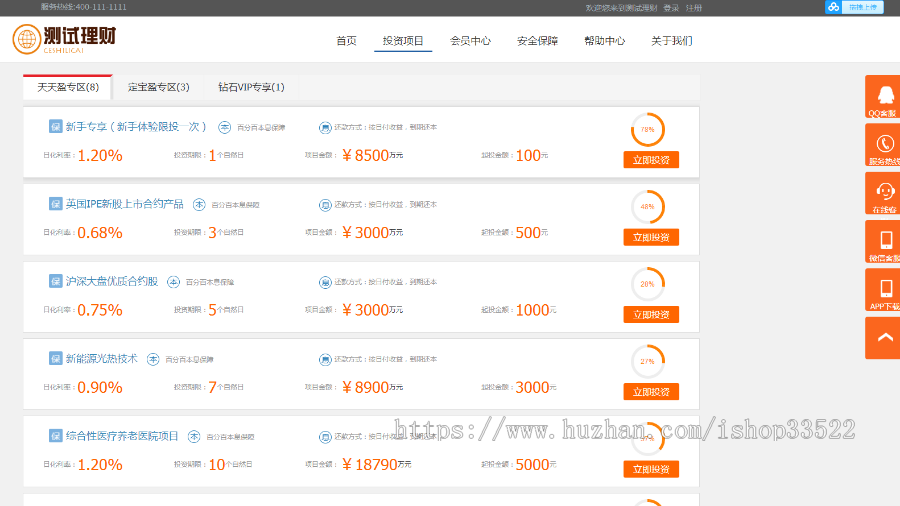This screenshot has width=900, height=506.
Task: Click repayment method icon in 新手专享 row
Action: click(325, 127)
